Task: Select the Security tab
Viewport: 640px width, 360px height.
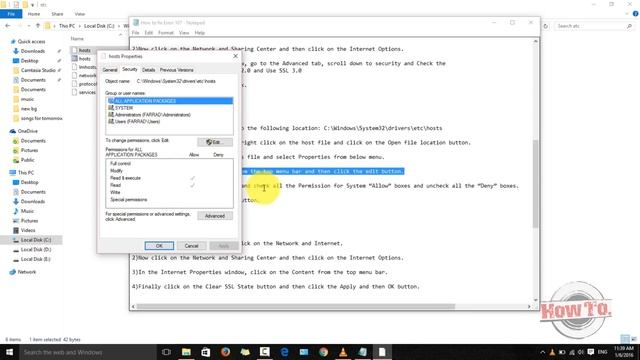Action: 129,69
